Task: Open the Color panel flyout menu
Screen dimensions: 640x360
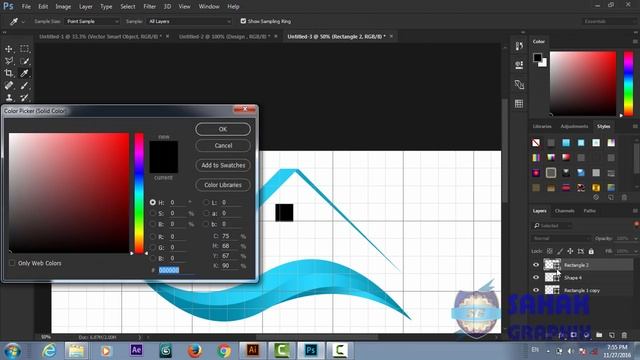Action: [x=635, y=42]
